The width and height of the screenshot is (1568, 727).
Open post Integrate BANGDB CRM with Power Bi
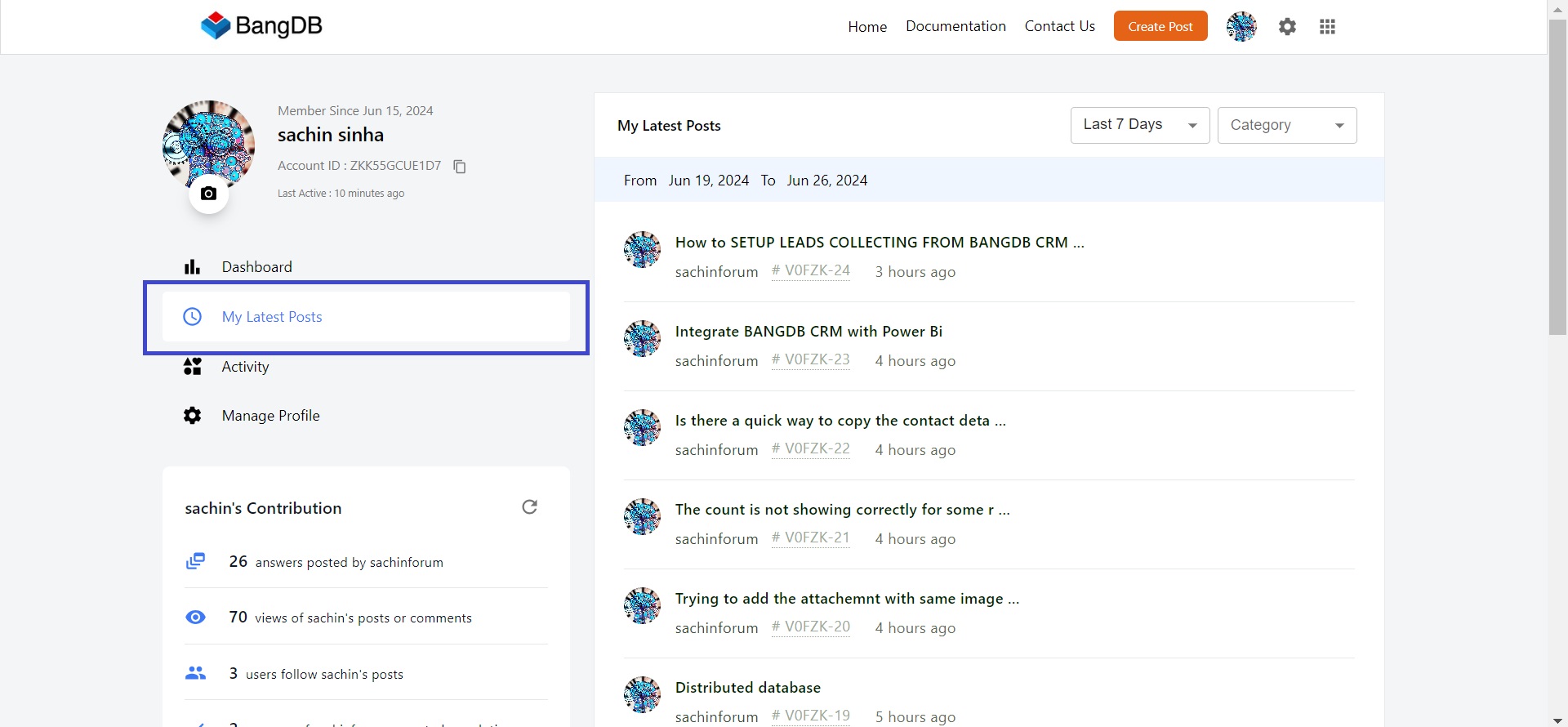coord(808,332)
